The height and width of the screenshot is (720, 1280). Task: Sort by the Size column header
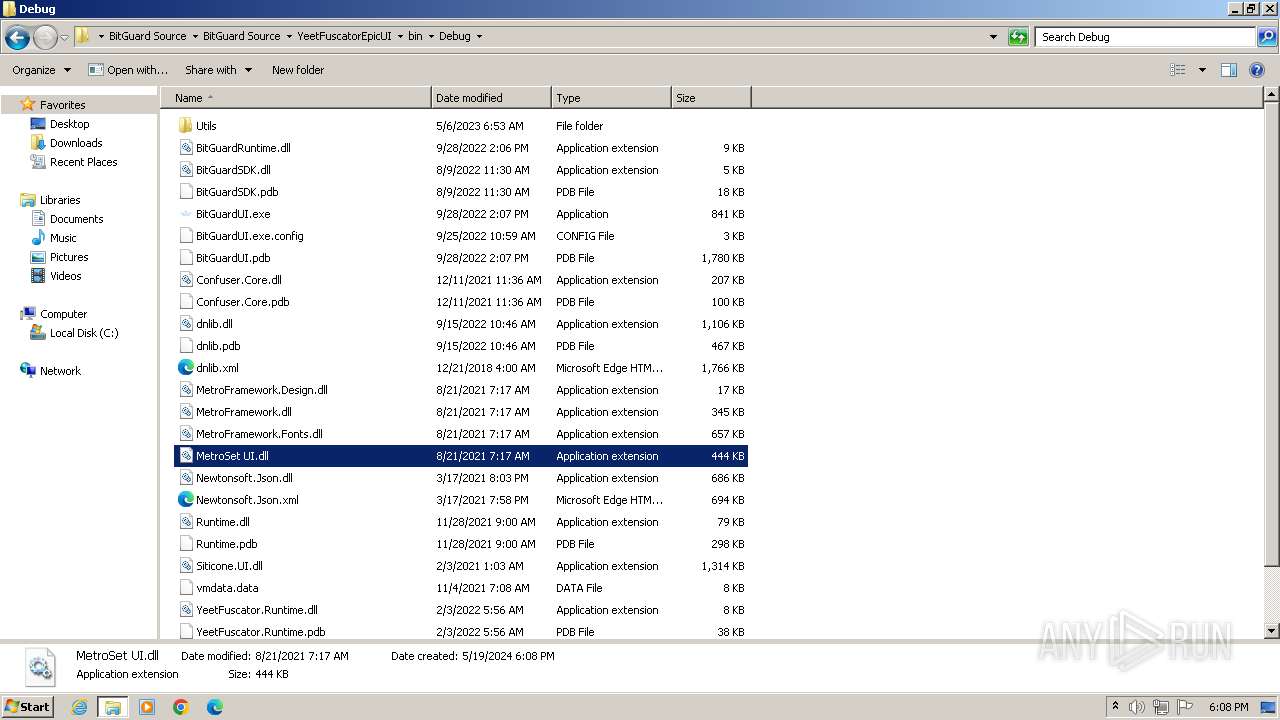point(711,98)
